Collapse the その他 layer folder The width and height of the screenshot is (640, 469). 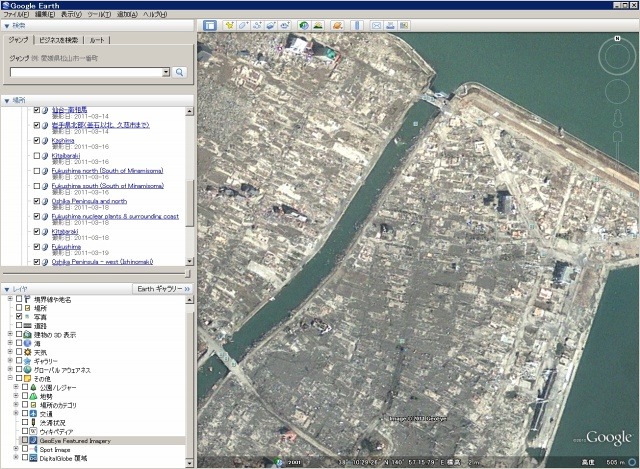pyautogui.click(x=10, y=378)
